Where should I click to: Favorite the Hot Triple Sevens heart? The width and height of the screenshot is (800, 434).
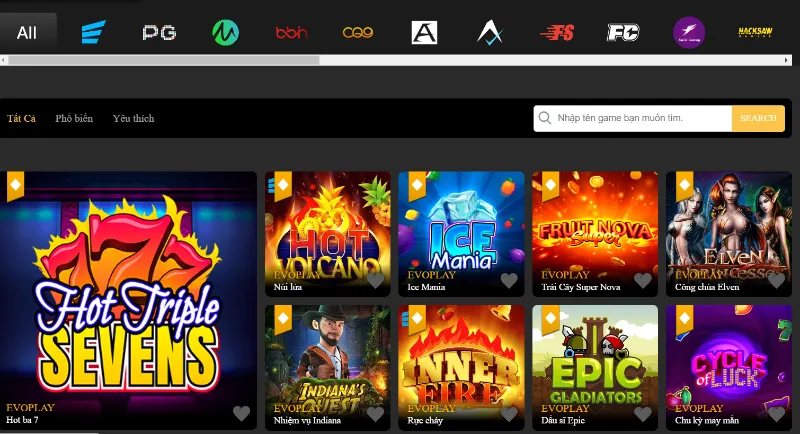241,413
